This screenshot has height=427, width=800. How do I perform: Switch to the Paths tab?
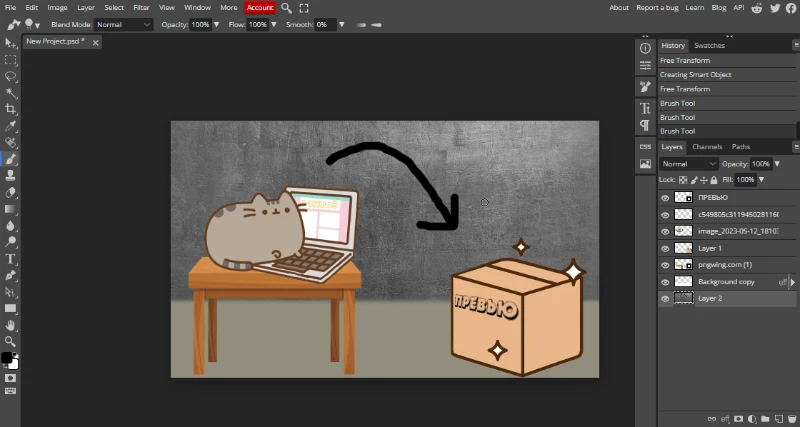coord(741,147)
